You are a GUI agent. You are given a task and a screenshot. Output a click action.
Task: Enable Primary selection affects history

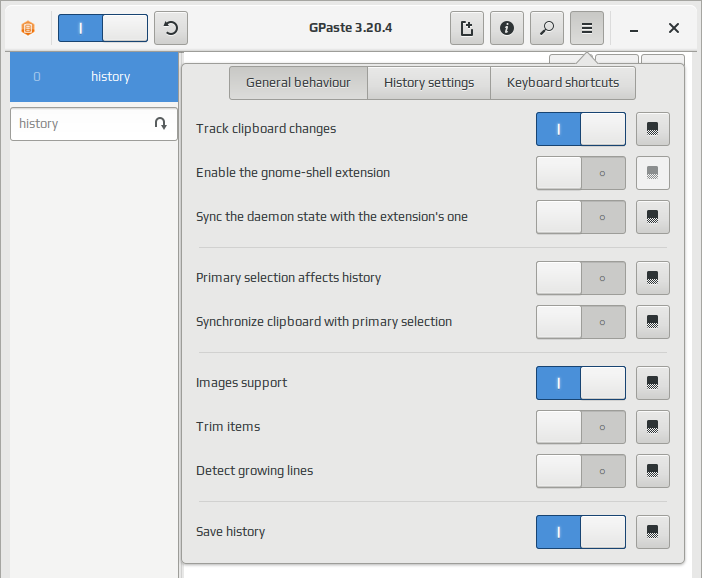pyautogui.click(x=581, y=278)
